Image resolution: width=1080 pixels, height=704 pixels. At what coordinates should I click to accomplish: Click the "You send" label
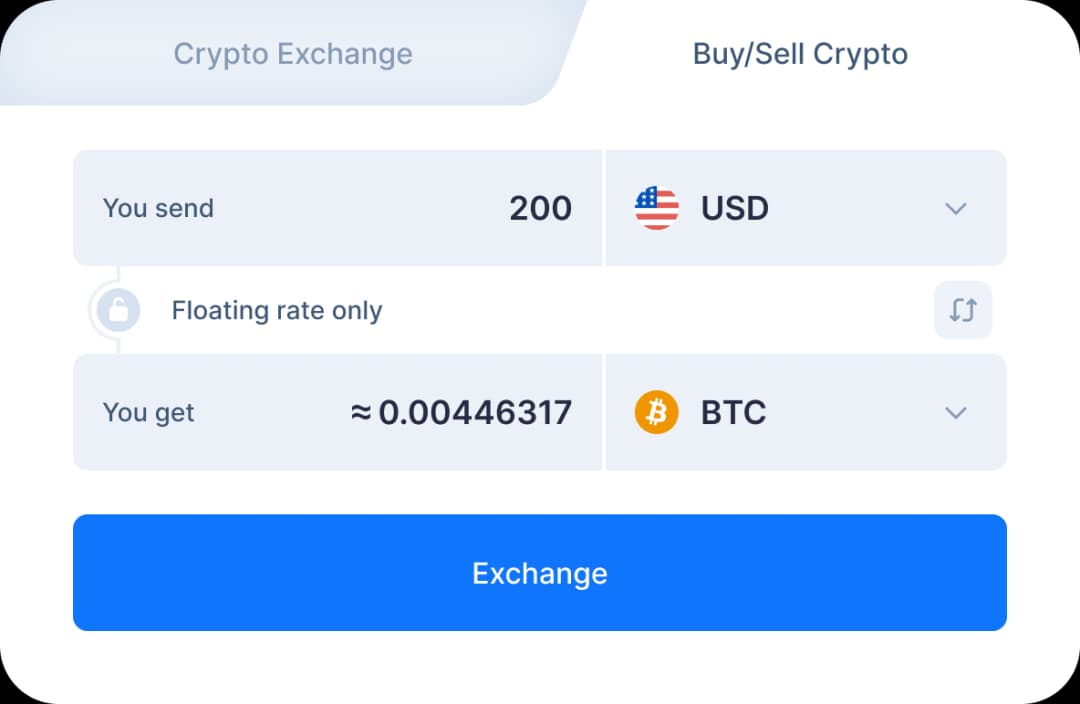pyautogui.click(x=158, y=208)
